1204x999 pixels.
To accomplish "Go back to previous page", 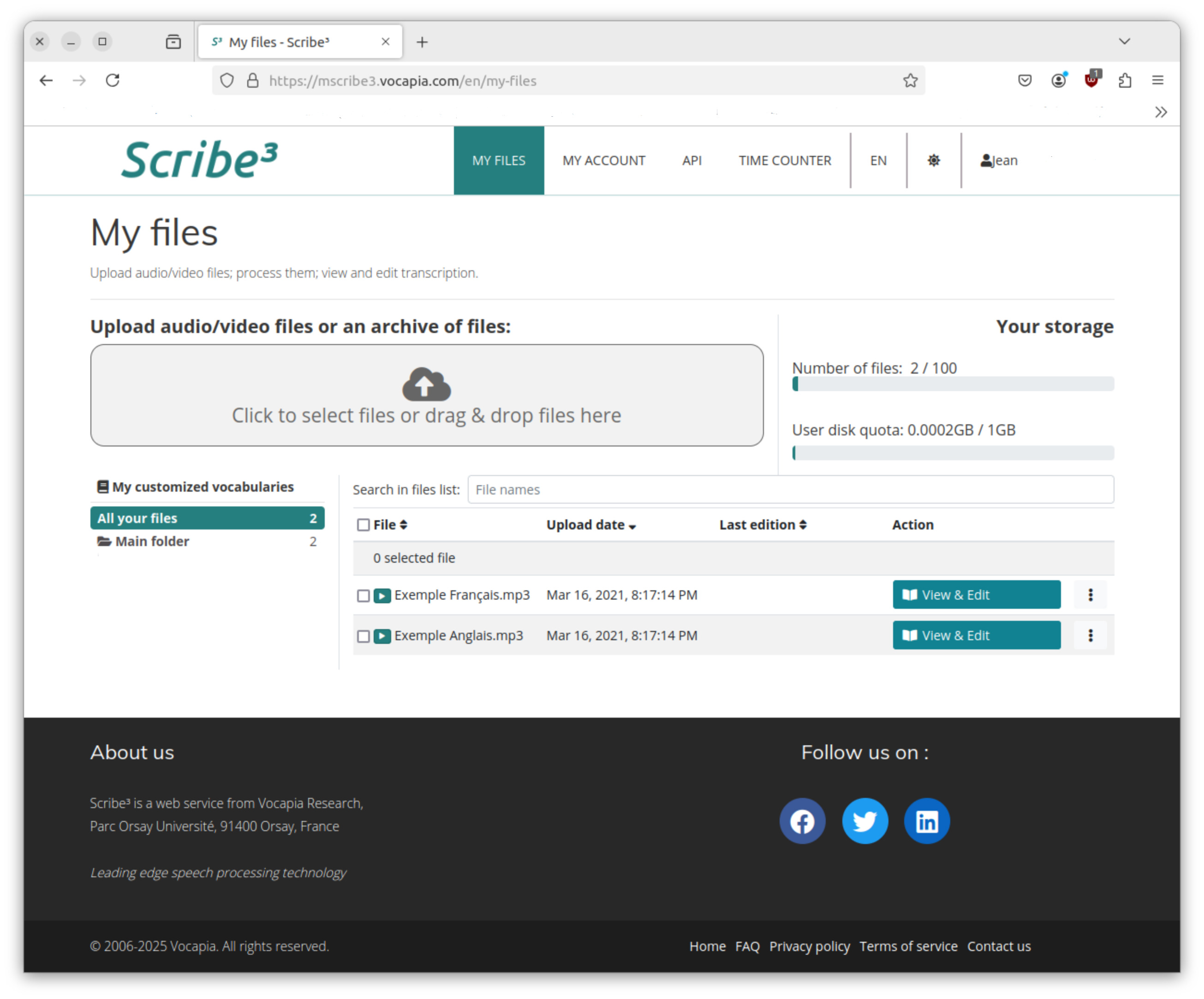I will click(x=47, y=80).
